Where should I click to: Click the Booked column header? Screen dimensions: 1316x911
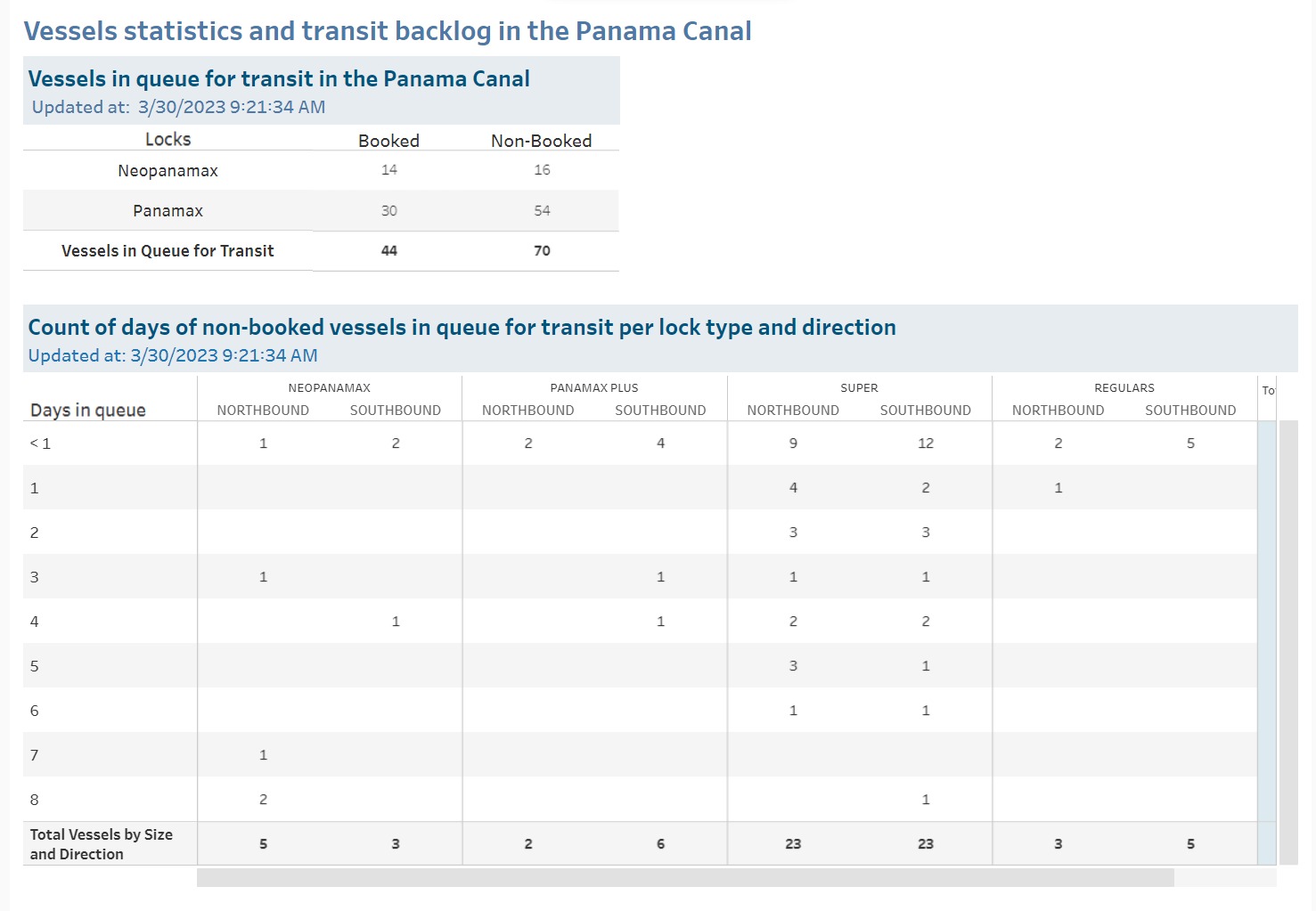[x=388, y=141]
